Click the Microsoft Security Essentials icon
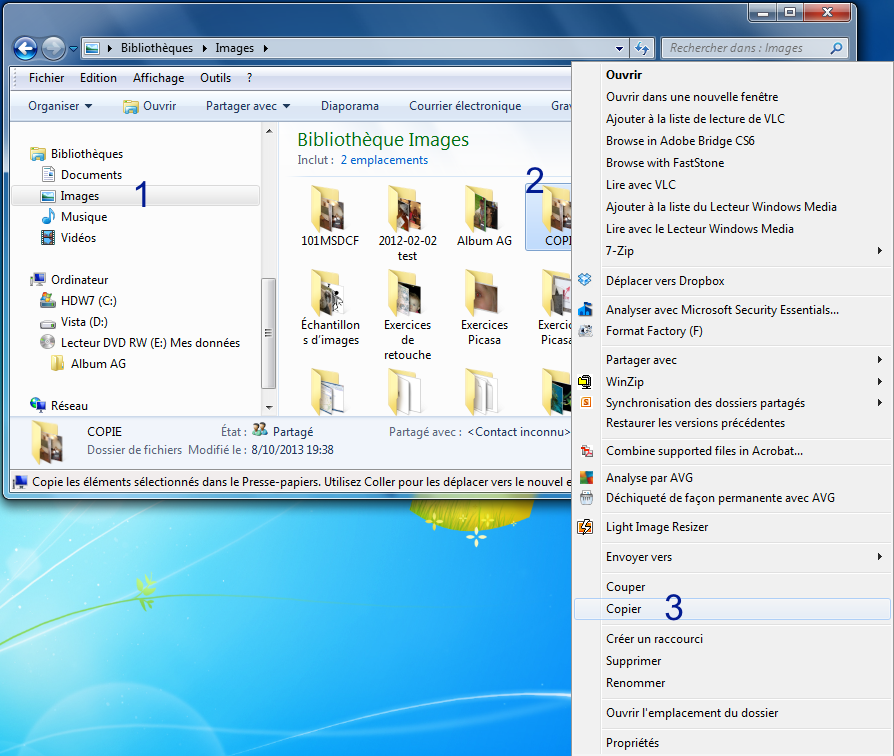The image size is (894, 756). 585,310
